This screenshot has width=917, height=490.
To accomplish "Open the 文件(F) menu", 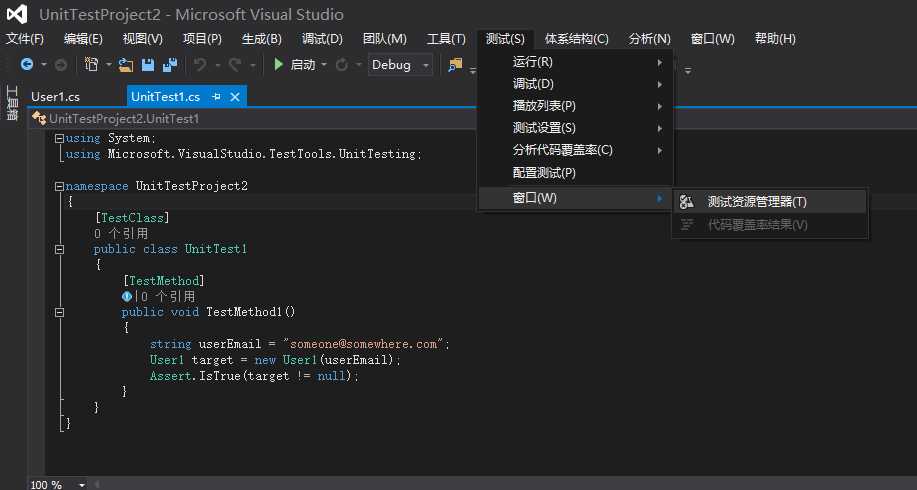I will click(25, 39).
